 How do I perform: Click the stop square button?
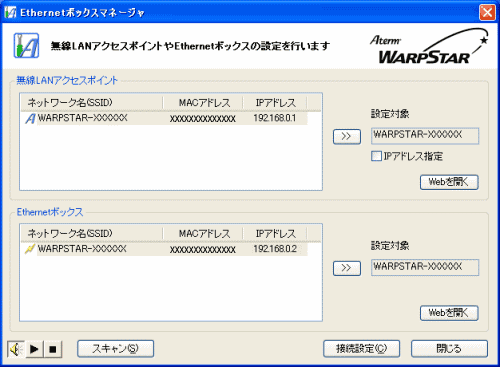53,349
